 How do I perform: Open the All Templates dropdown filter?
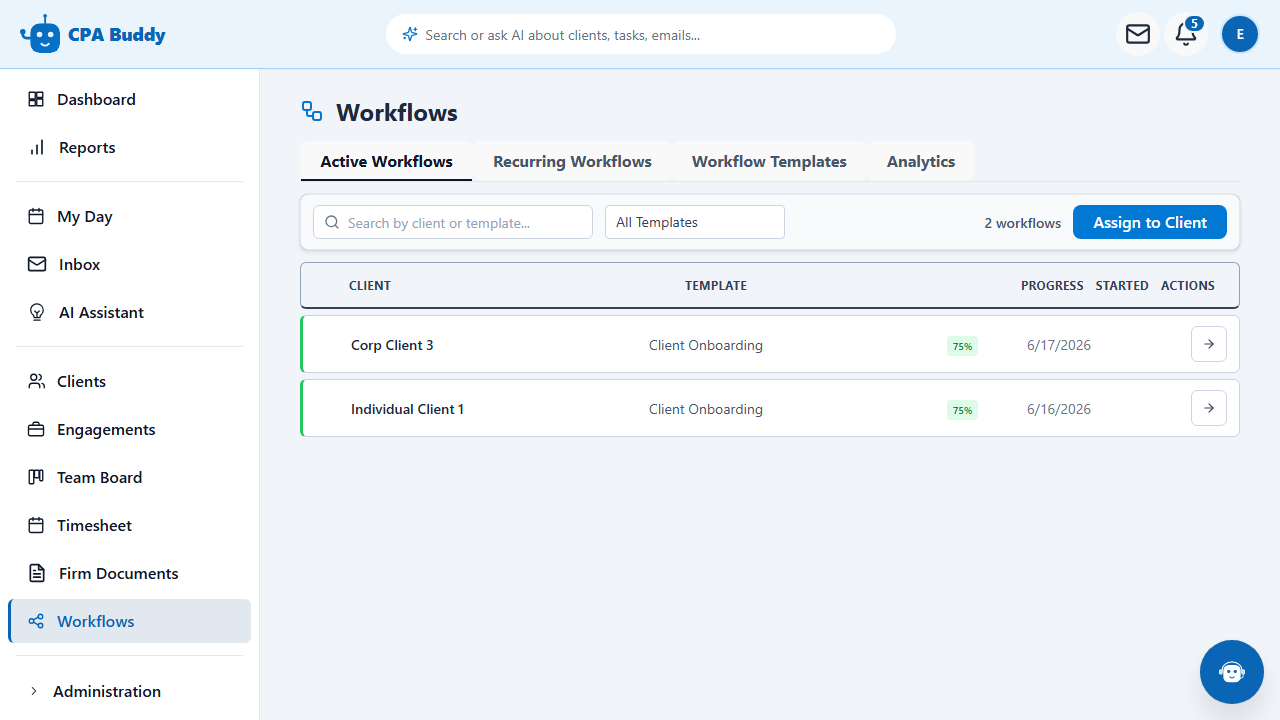(x=695, y=222)
